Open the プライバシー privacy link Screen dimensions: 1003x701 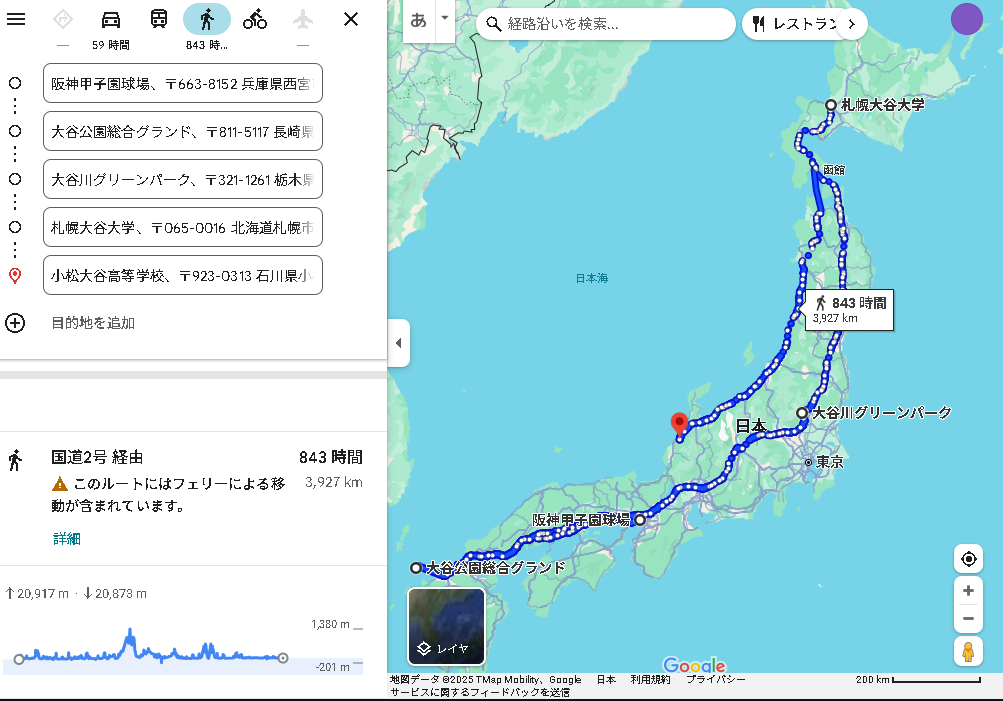coord(716,679)
